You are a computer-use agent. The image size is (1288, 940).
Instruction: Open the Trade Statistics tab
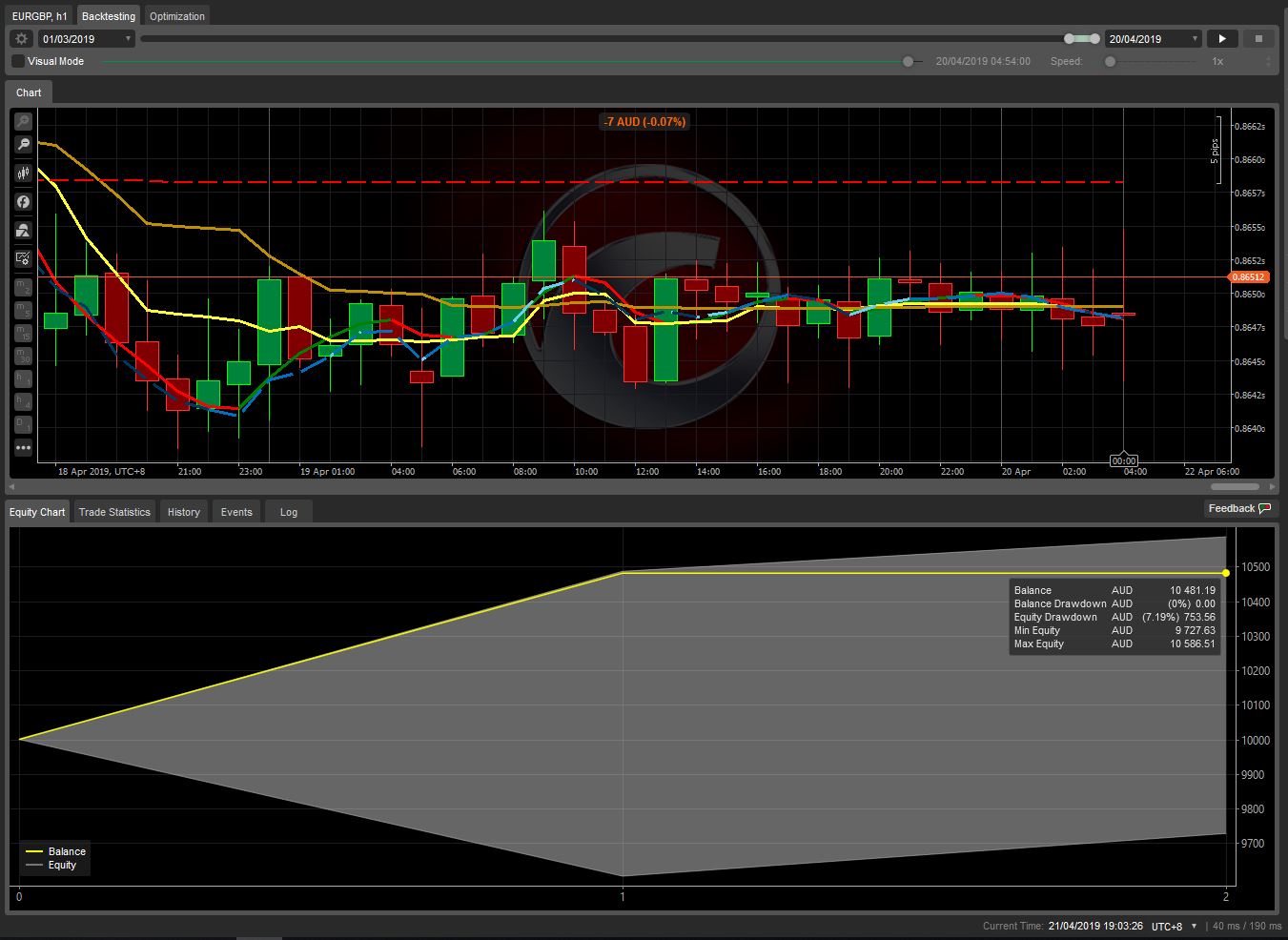pos(114,512)
